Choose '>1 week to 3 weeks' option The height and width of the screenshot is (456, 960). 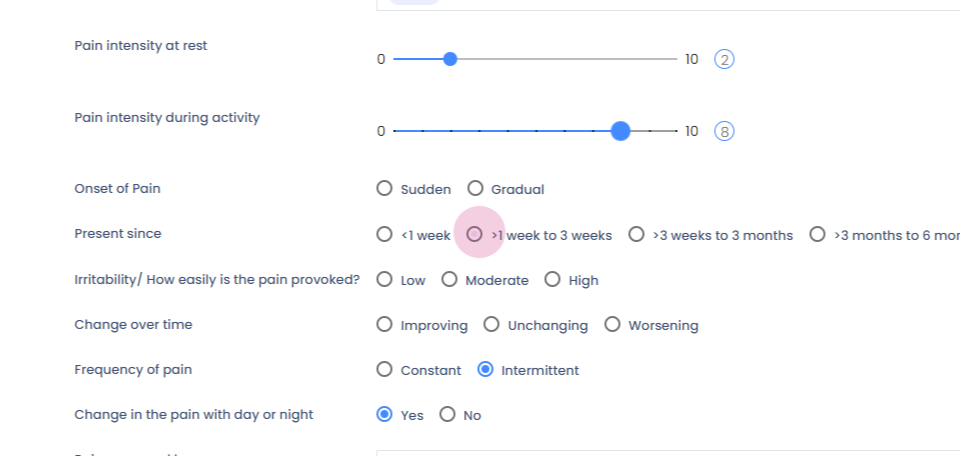coord(475,234)
